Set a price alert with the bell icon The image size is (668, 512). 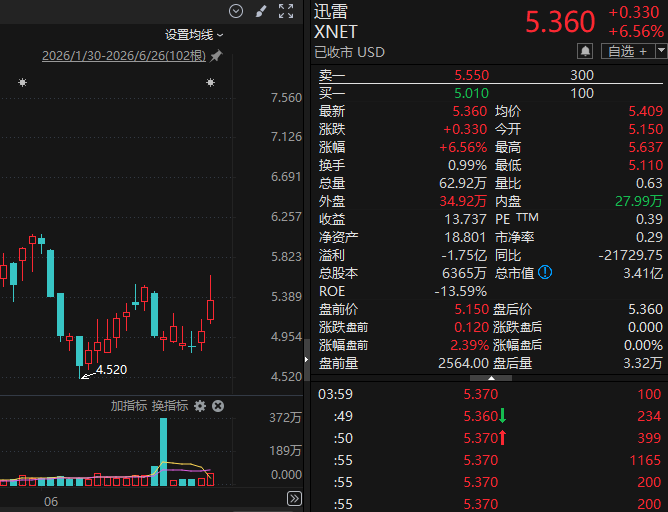pos(585,51)
